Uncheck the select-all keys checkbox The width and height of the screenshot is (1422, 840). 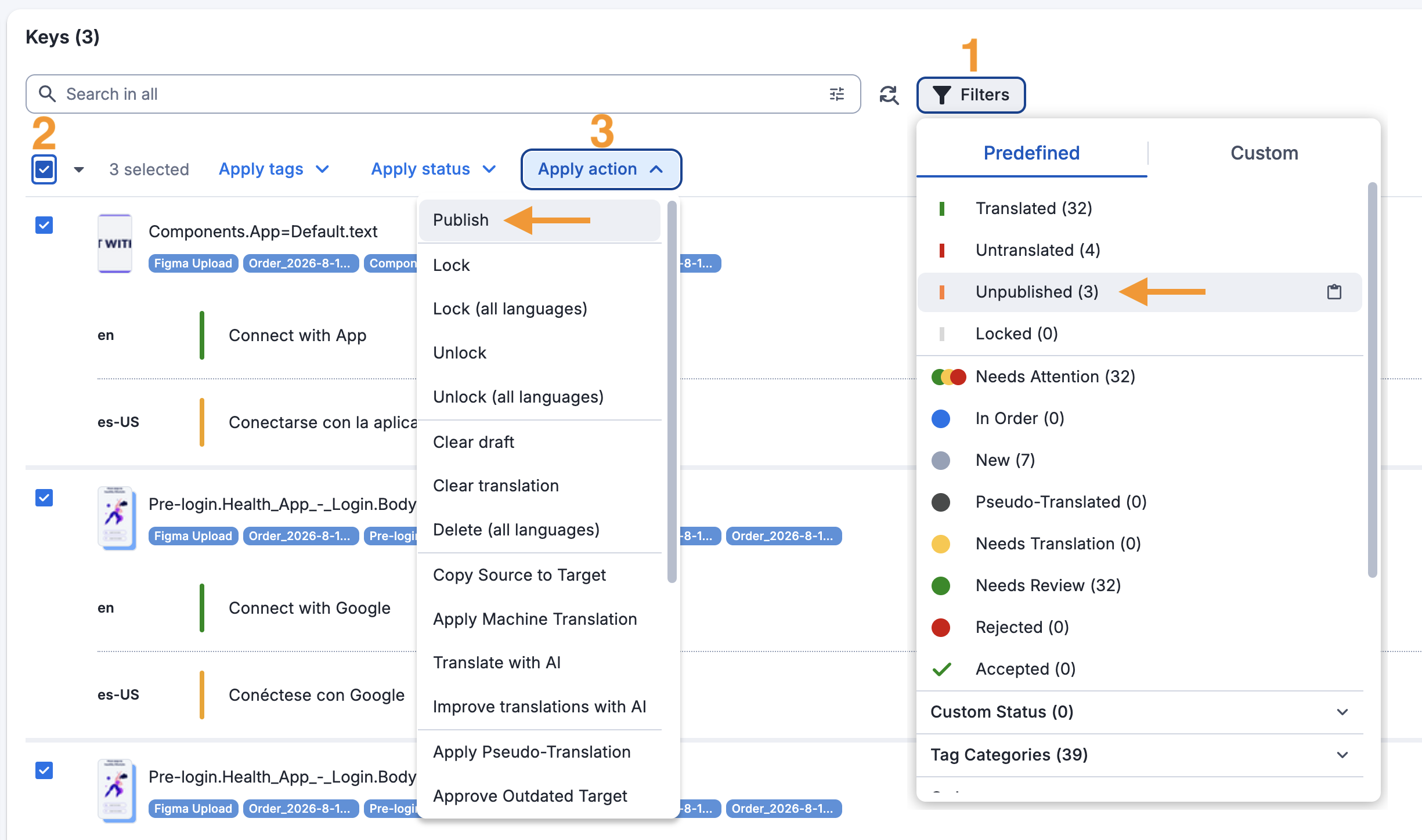tap(44, 169)
